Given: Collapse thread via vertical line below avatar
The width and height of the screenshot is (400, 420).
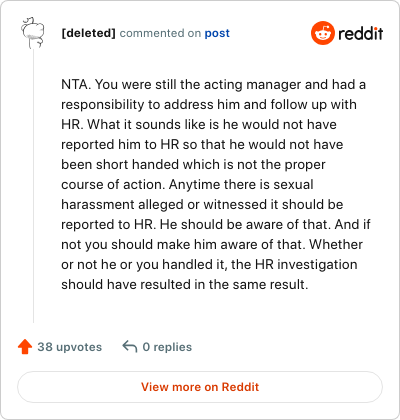Looking at the screenshot, I should pyautogui.click(x=33, y=185).
